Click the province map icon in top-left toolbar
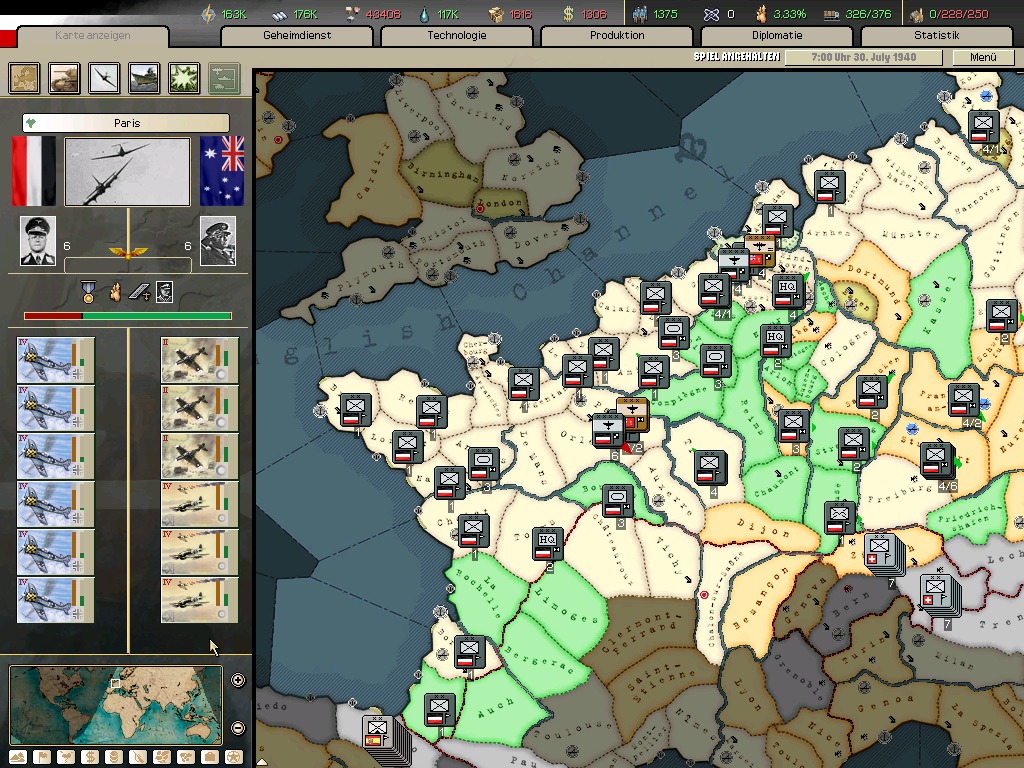Screen dimensions: 1024x768 pos(25,77)
